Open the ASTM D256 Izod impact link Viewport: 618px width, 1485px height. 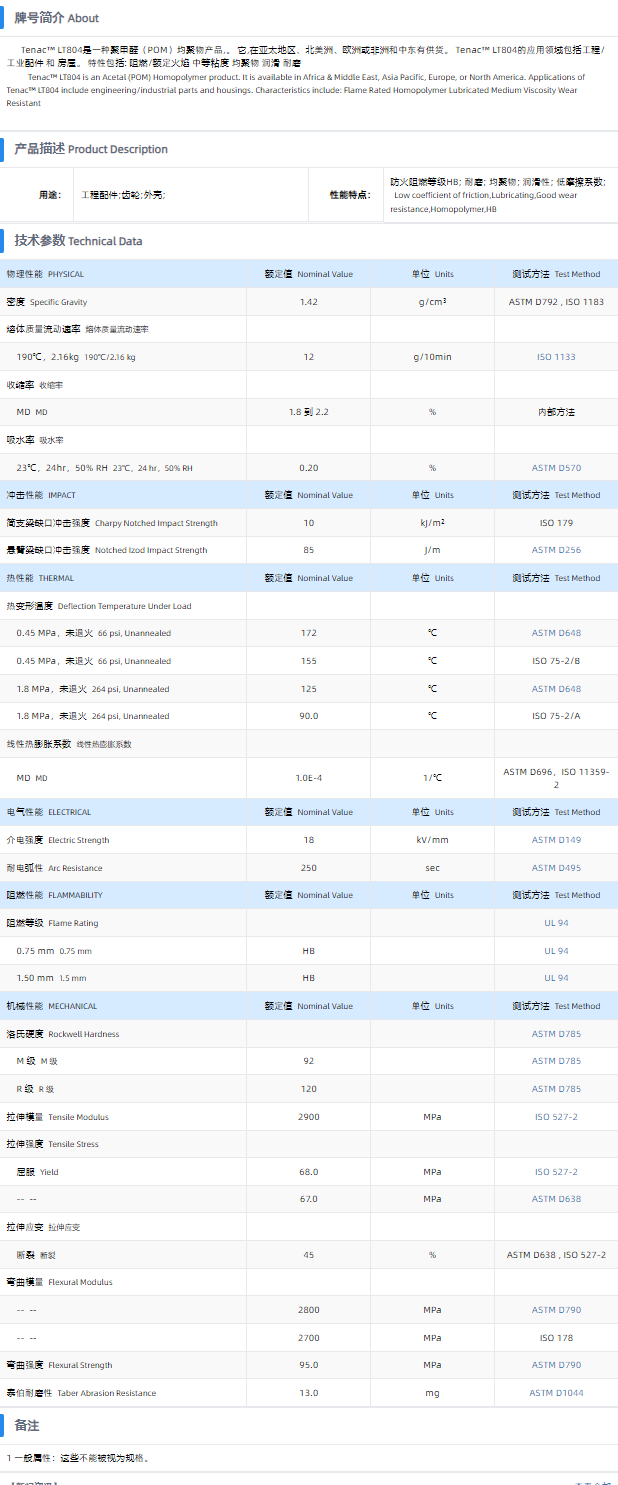click(556, 550)
